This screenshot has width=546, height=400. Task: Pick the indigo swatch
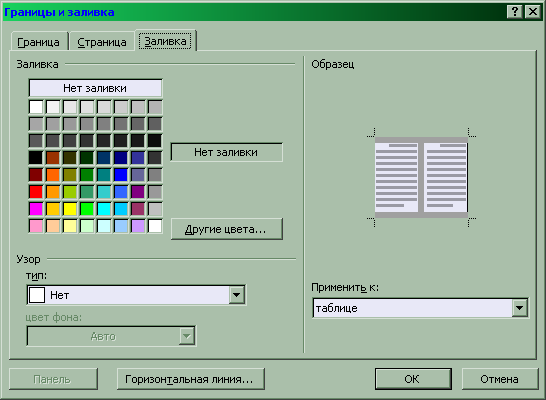click(x=138, y=158)
